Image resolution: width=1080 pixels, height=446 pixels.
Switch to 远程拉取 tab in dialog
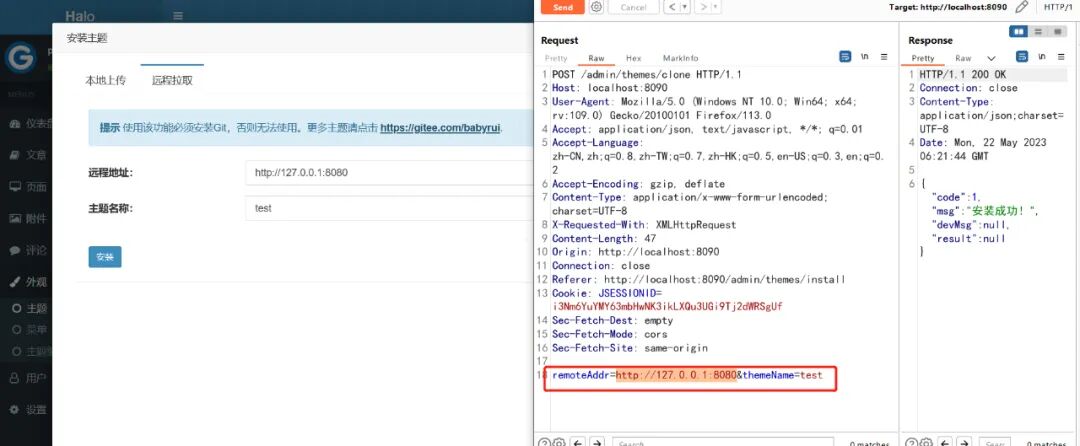click(x=172, y=81)
